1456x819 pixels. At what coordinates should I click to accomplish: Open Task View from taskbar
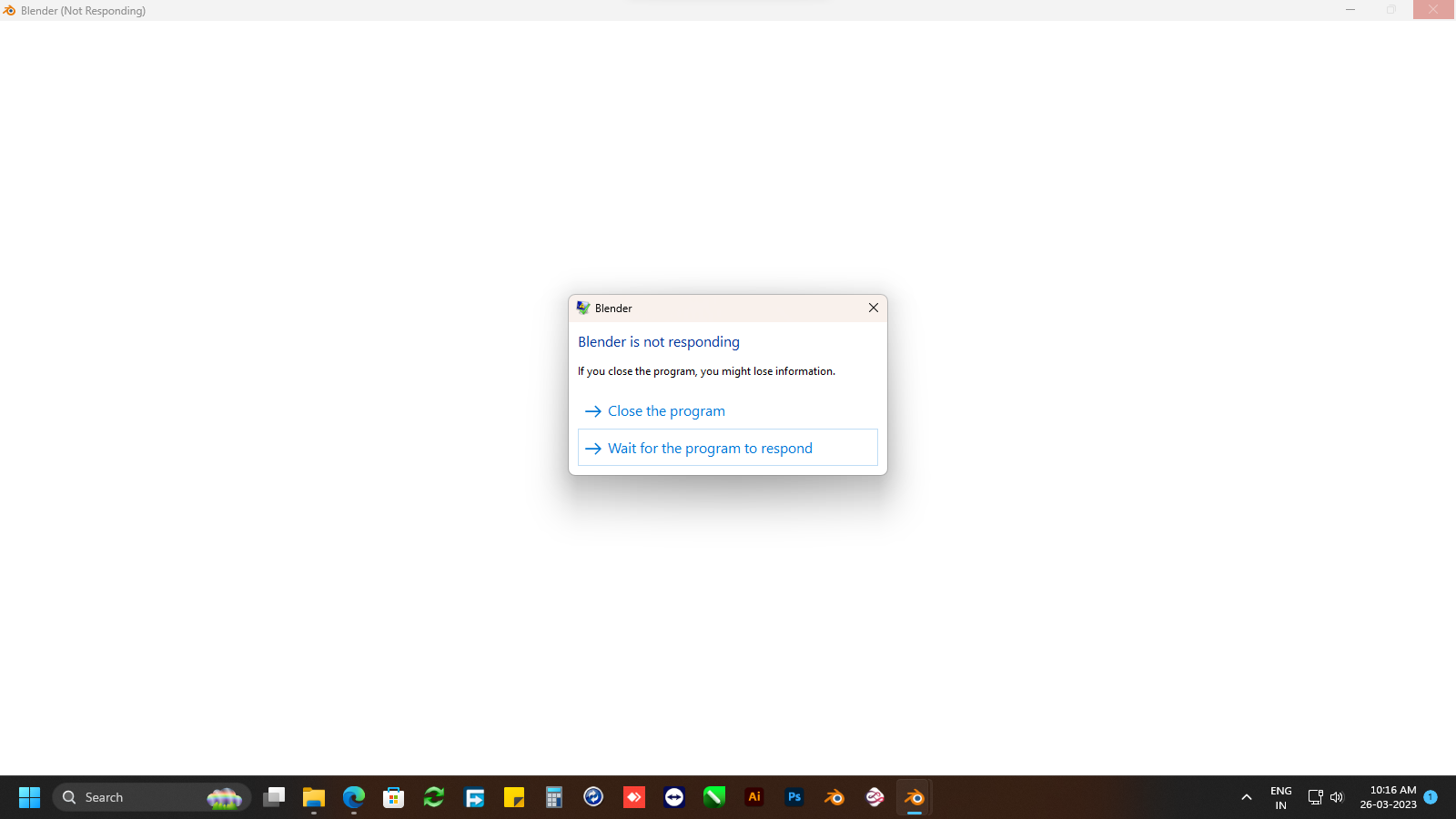click(274, 797)
